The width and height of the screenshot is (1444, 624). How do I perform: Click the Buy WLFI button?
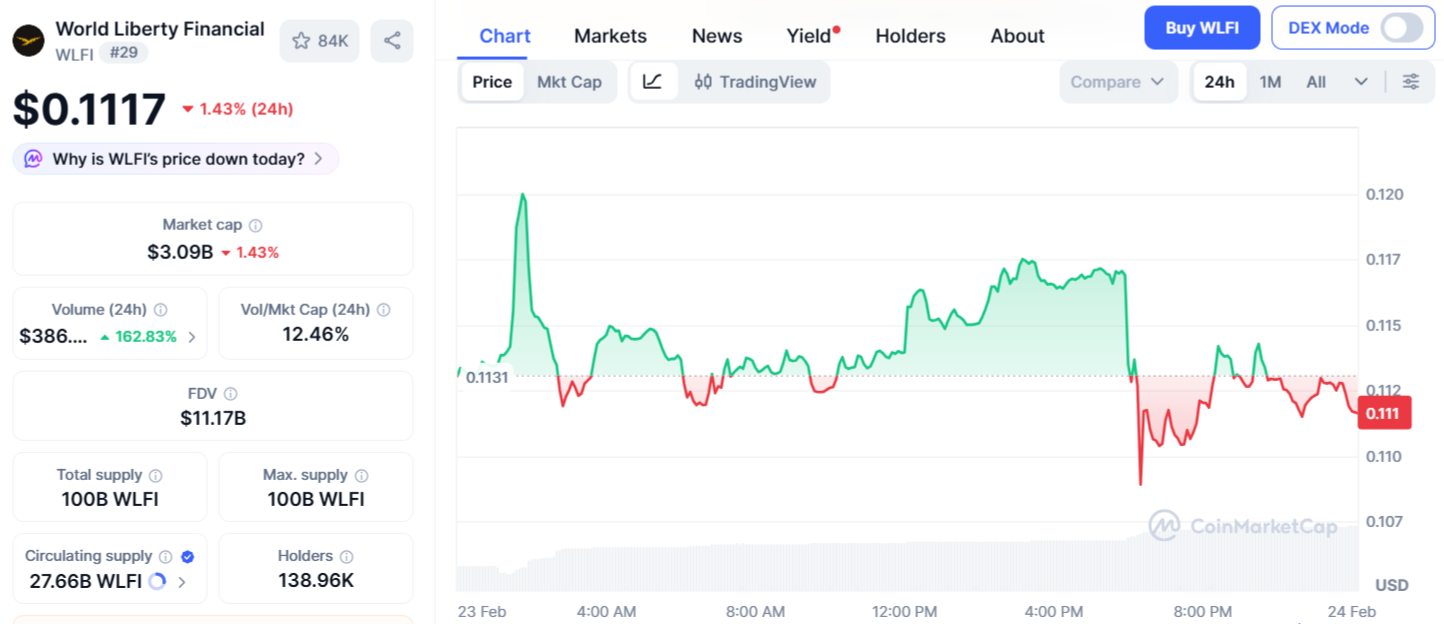[1202, 28]
